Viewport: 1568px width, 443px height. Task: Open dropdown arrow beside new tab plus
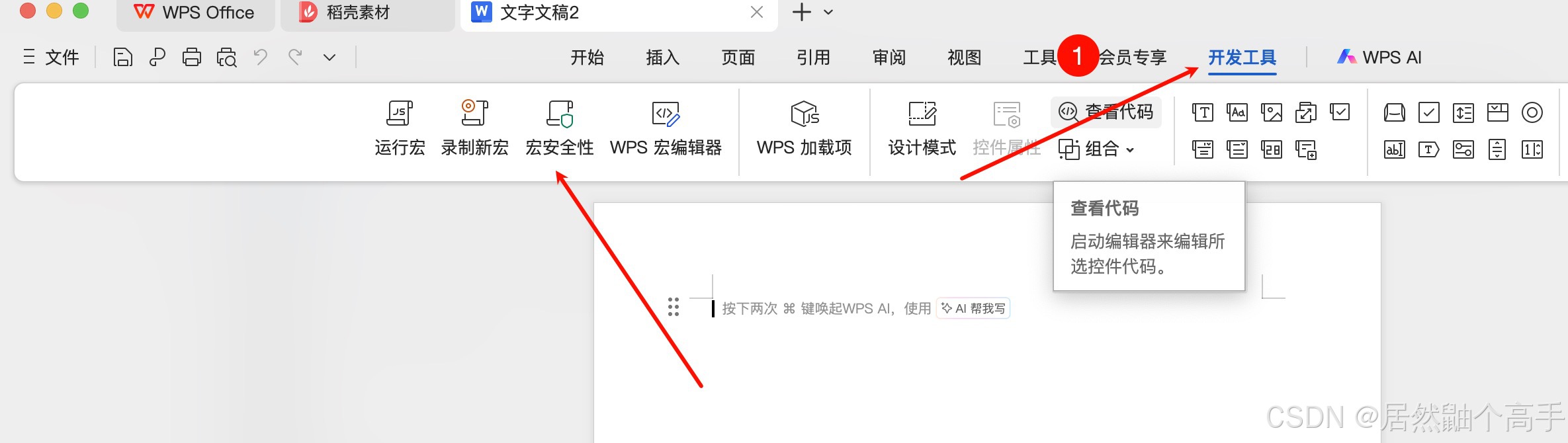[x=828, y=12]
